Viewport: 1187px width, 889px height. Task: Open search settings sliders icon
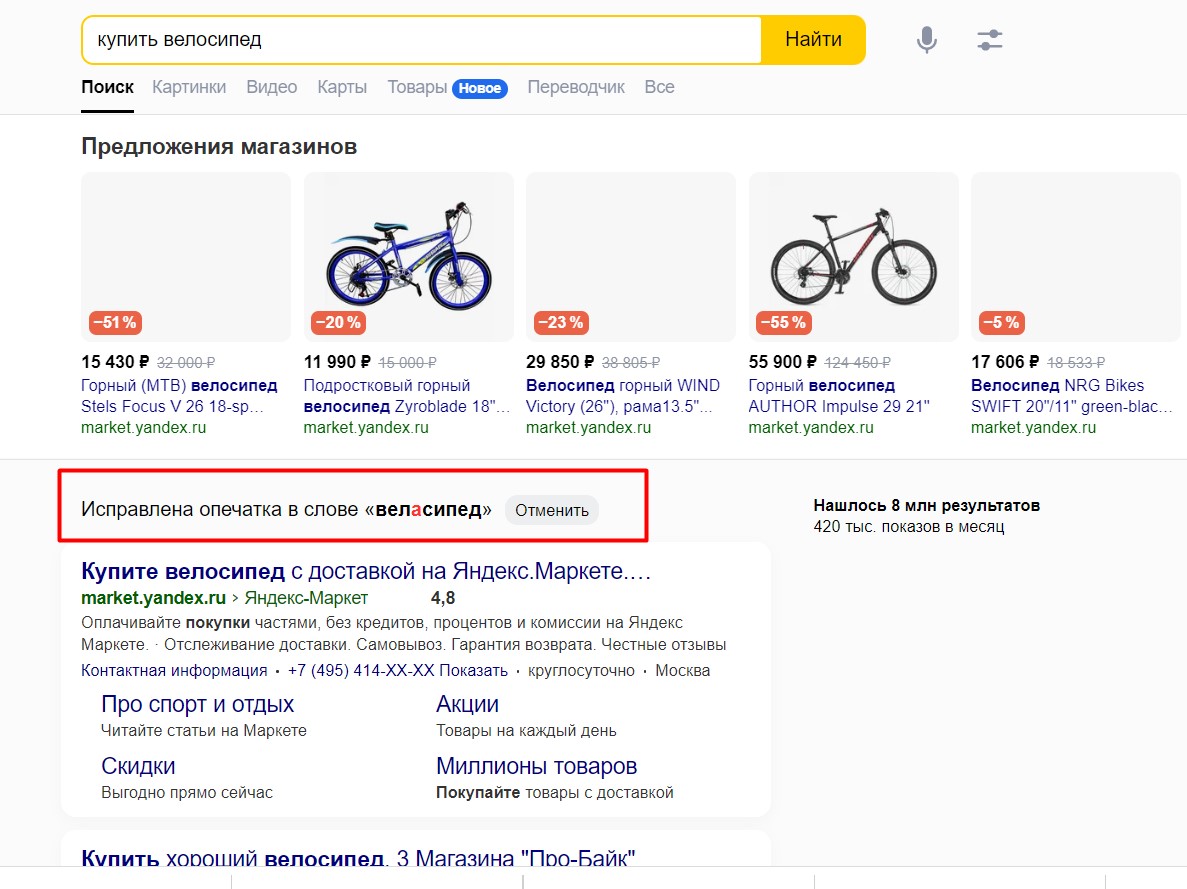pyautogui.click(x=989, y=39)
